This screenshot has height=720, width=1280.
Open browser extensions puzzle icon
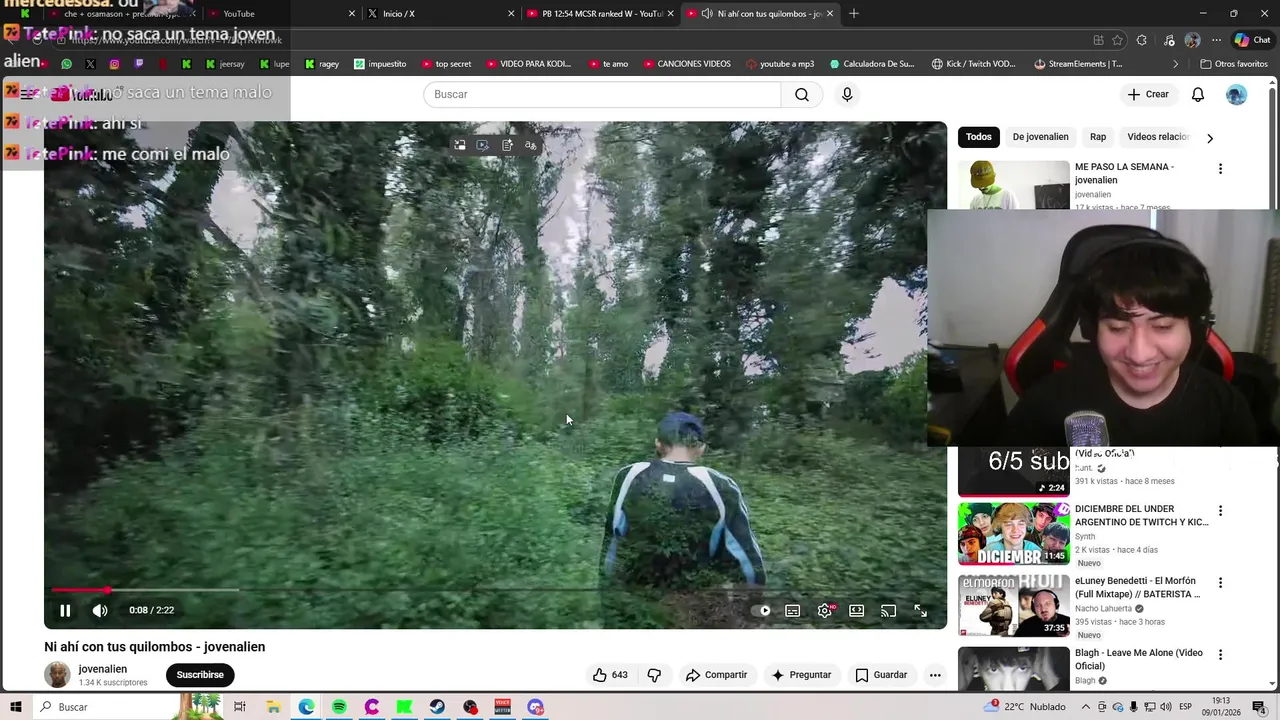click(1142, 40)
